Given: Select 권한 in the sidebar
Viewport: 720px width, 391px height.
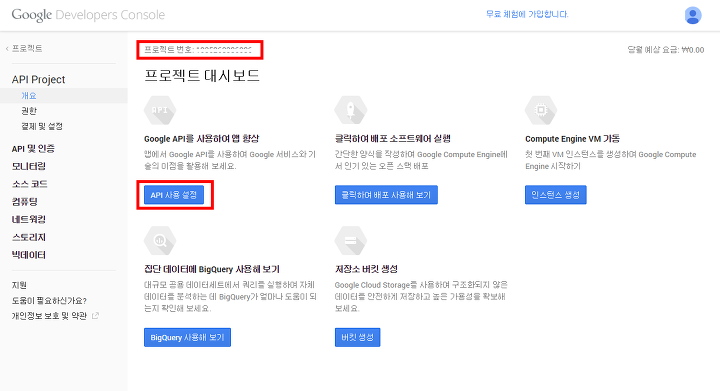Looking at the screenshot, I should pos(29,111).
